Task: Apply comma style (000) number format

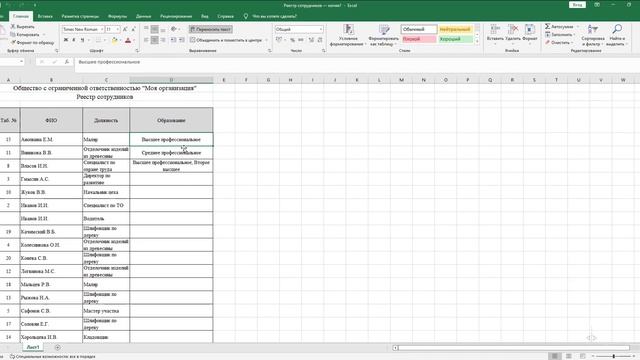Action: tap(301, 40)
